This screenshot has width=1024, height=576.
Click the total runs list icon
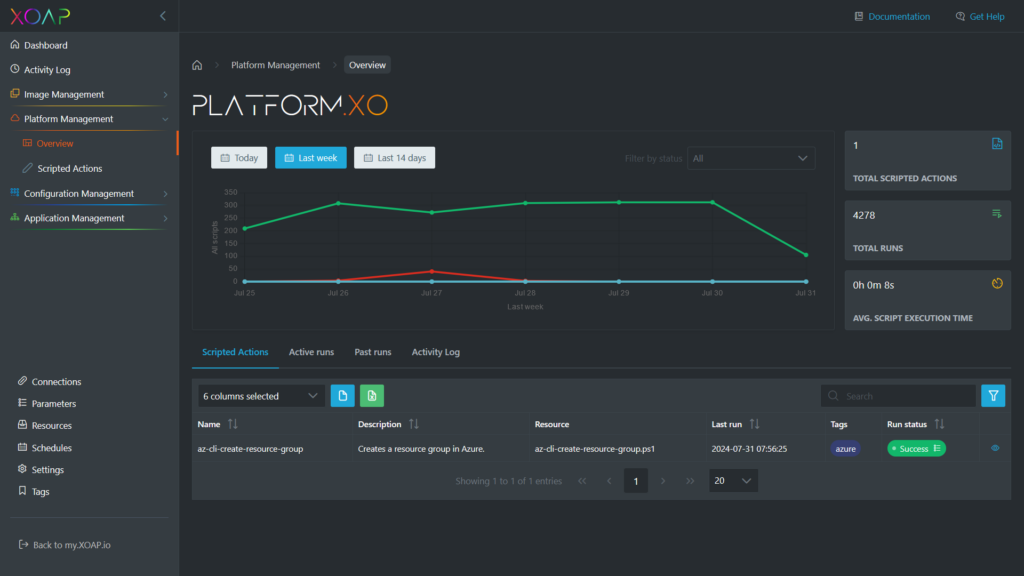point(997,214)
